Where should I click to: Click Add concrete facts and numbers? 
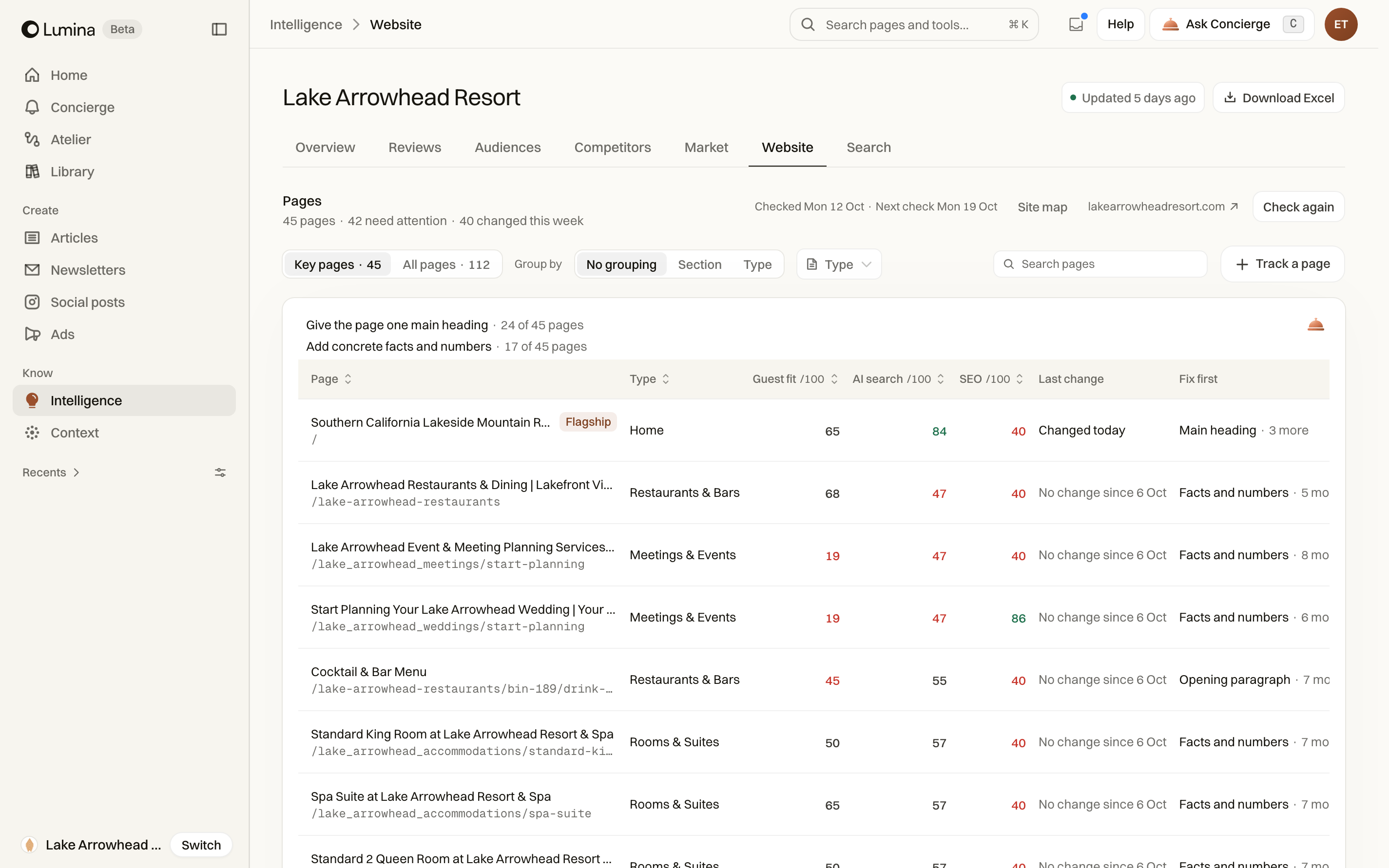coord(398,346)
